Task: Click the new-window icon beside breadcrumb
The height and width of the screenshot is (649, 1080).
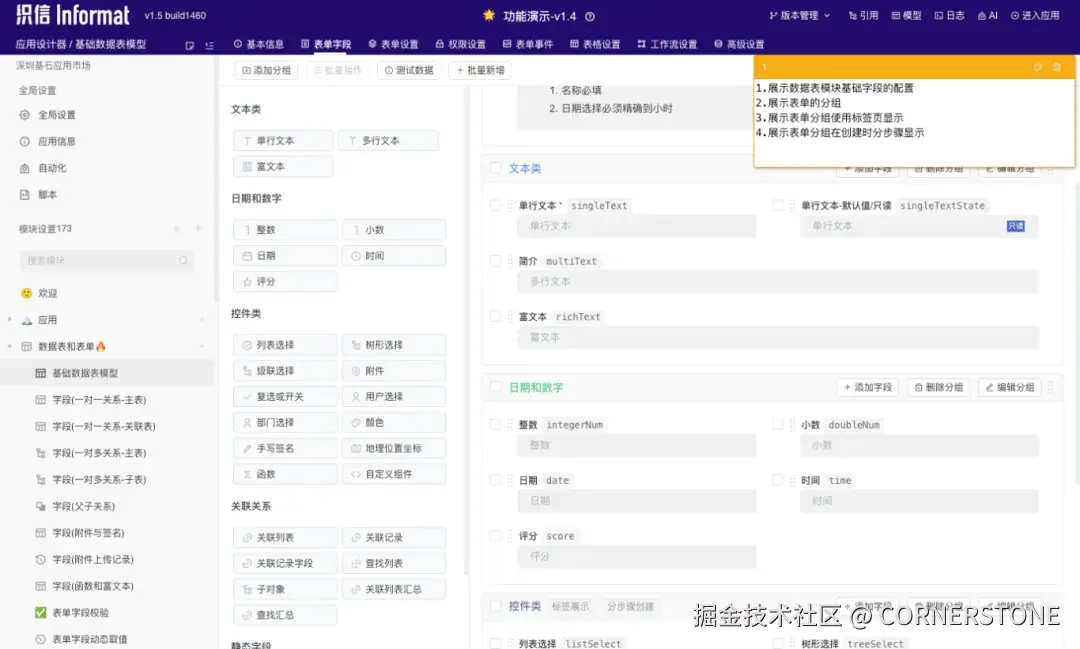Action: (x=189, y=45)
